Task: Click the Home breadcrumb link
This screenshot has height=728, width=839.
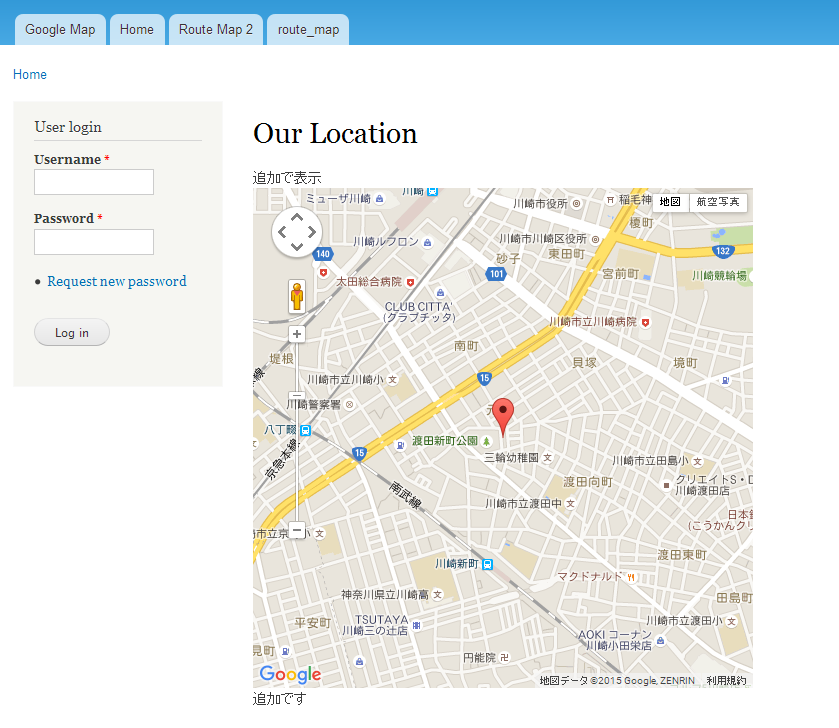Action: point(30,75)
